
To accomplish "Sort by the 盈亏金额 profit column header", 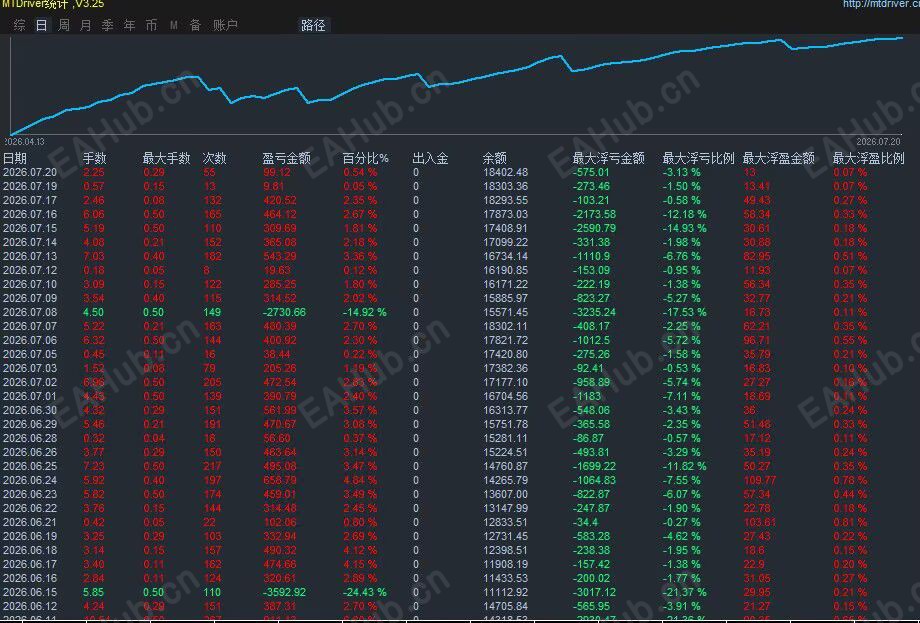I will [x=286, y=158].
